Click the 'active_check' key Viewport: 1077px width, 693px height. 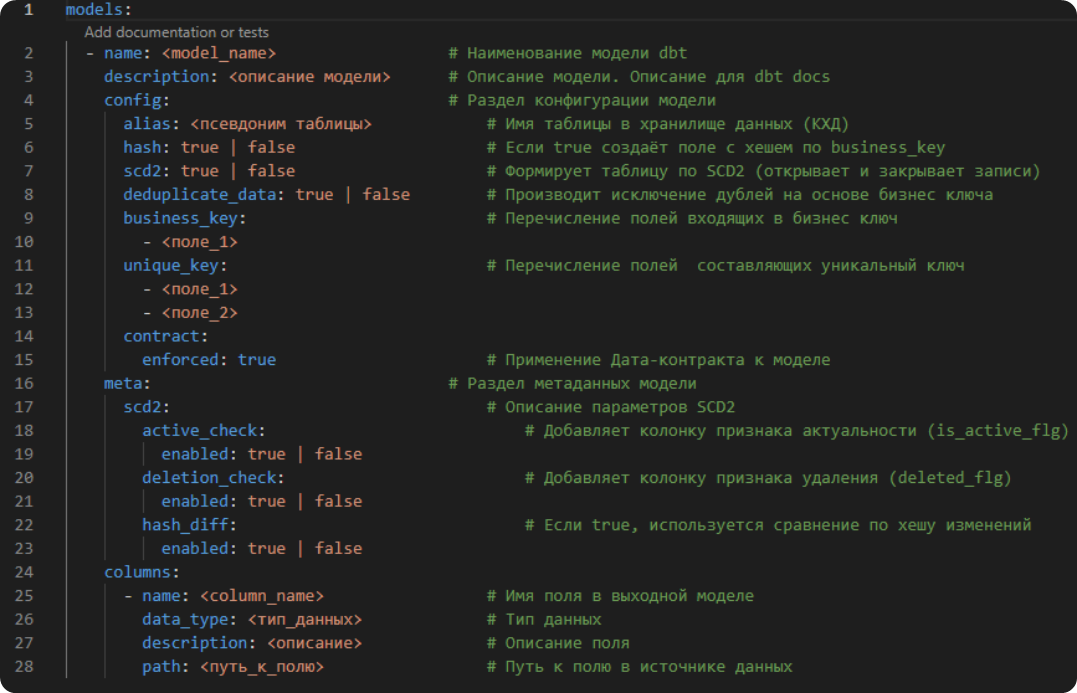(199, 430)
